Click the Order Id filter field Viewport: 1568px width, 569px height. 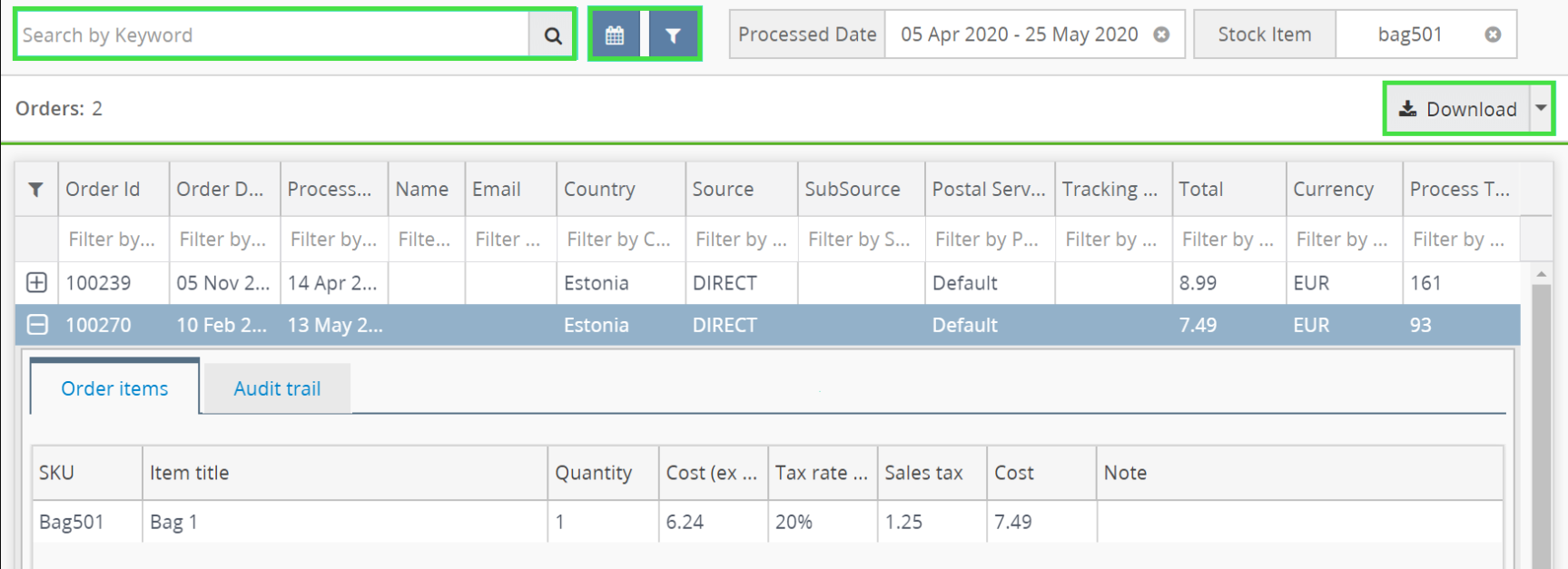tap(113, 239)
